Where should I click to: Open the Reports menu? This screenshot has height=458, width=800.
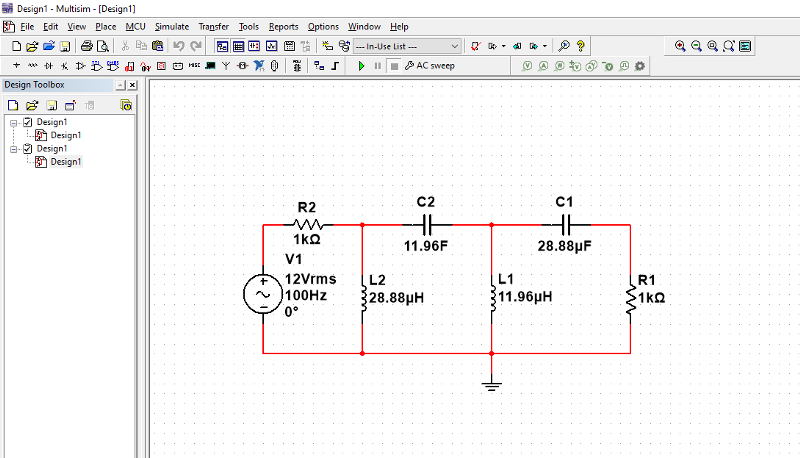point(283,26)
